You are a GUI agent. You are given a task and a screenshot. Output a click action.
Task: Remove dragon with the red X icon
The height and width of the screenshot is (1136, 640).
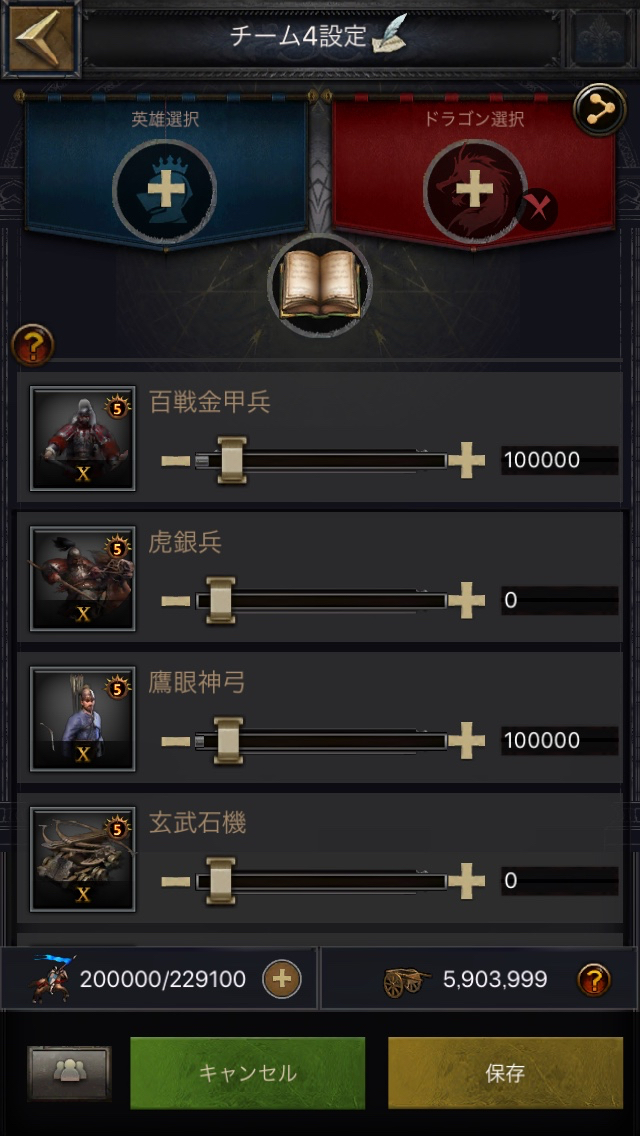coord(537,211)
